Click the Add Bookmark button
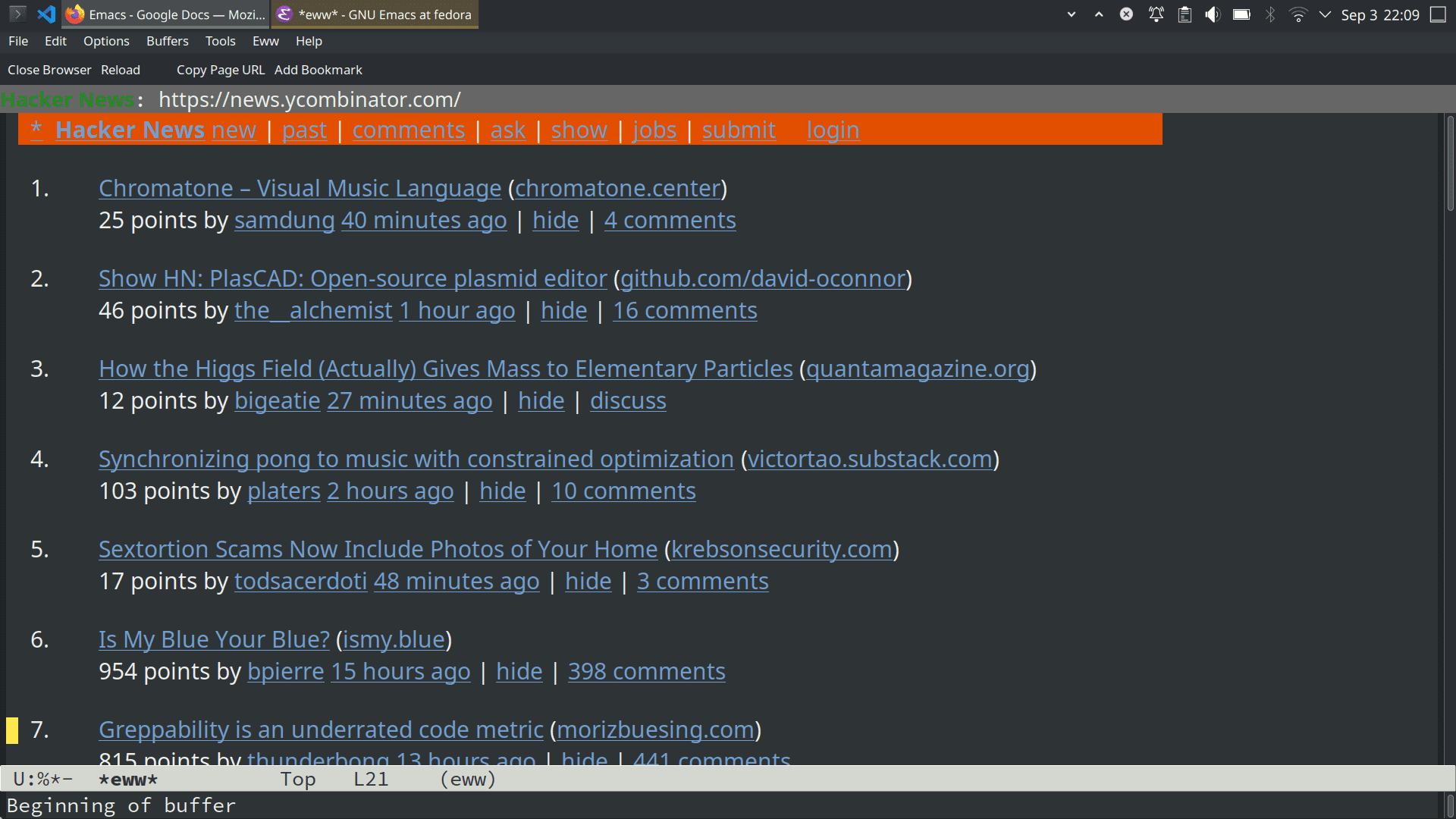 tap(318, 69)
